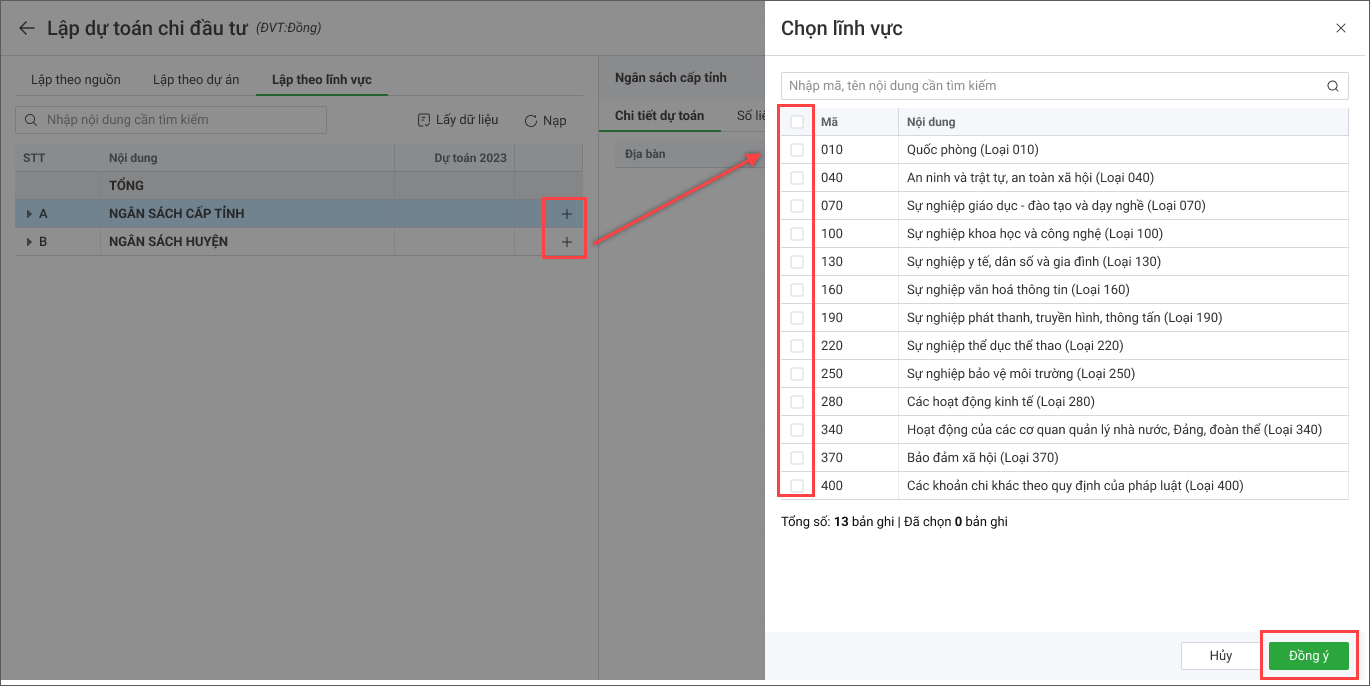Expand the Ngân sách cấp tỉnh row A

29,214
